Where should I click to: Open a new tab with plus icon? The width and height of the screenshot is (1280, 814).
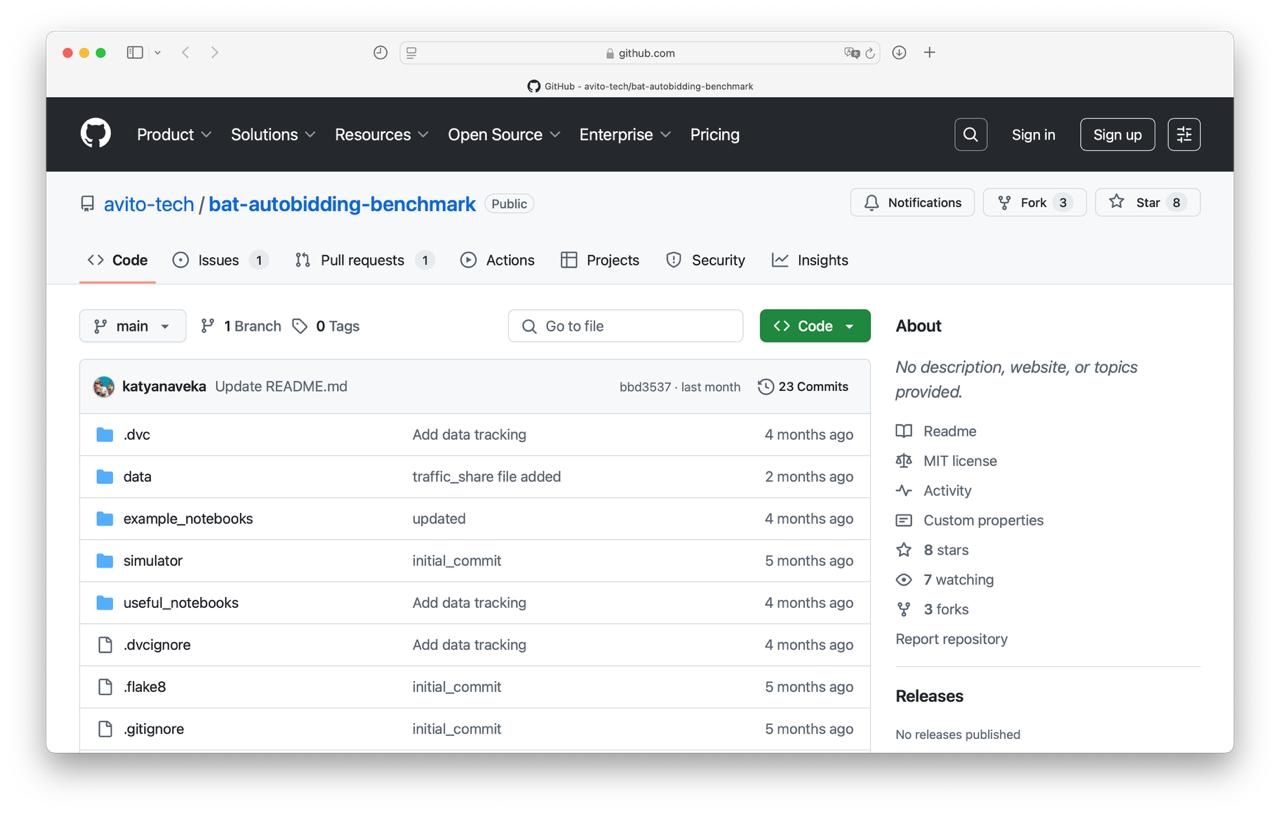click(929, 53)
